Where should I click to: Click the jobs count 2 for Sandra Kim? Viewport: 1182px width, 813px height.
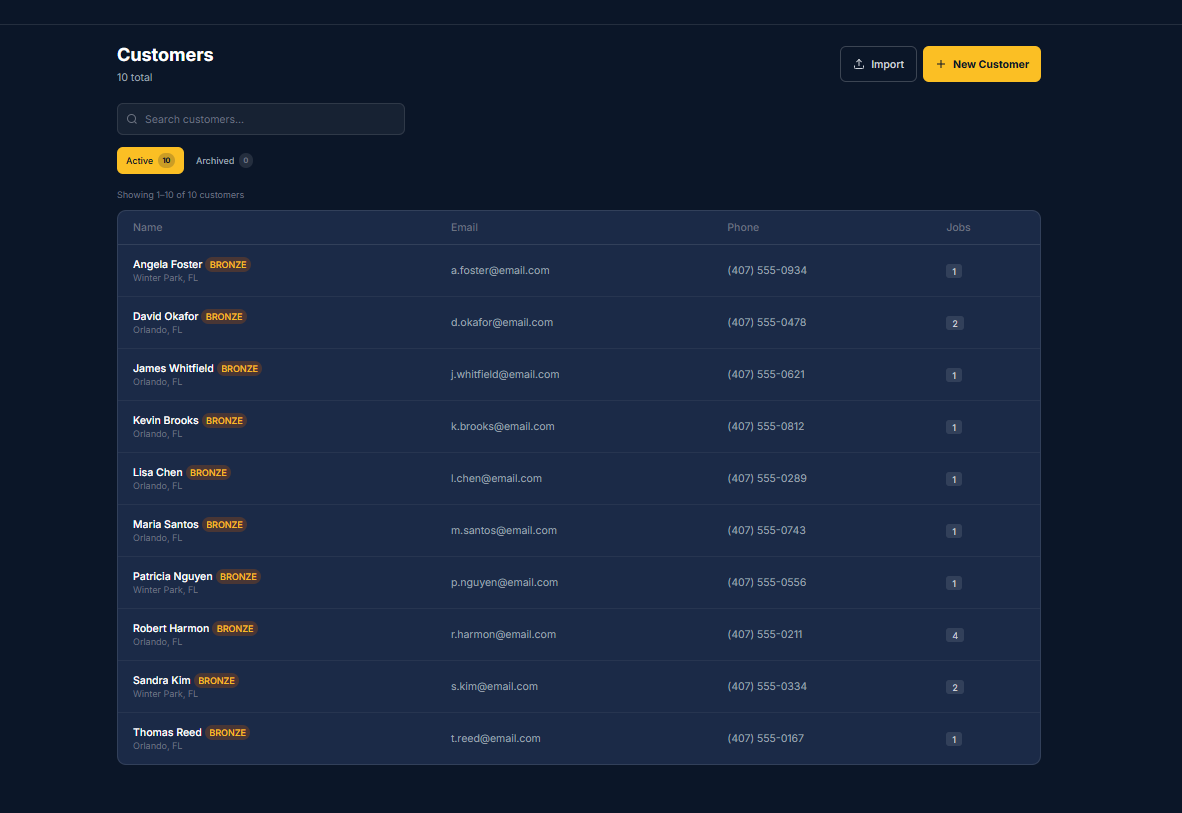(954, 687)
